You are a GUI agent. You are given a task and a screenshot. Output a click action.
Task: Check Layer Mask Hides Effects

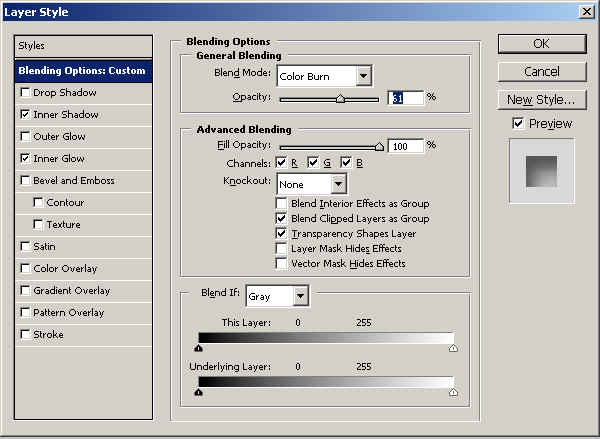(x=281, y=248)
